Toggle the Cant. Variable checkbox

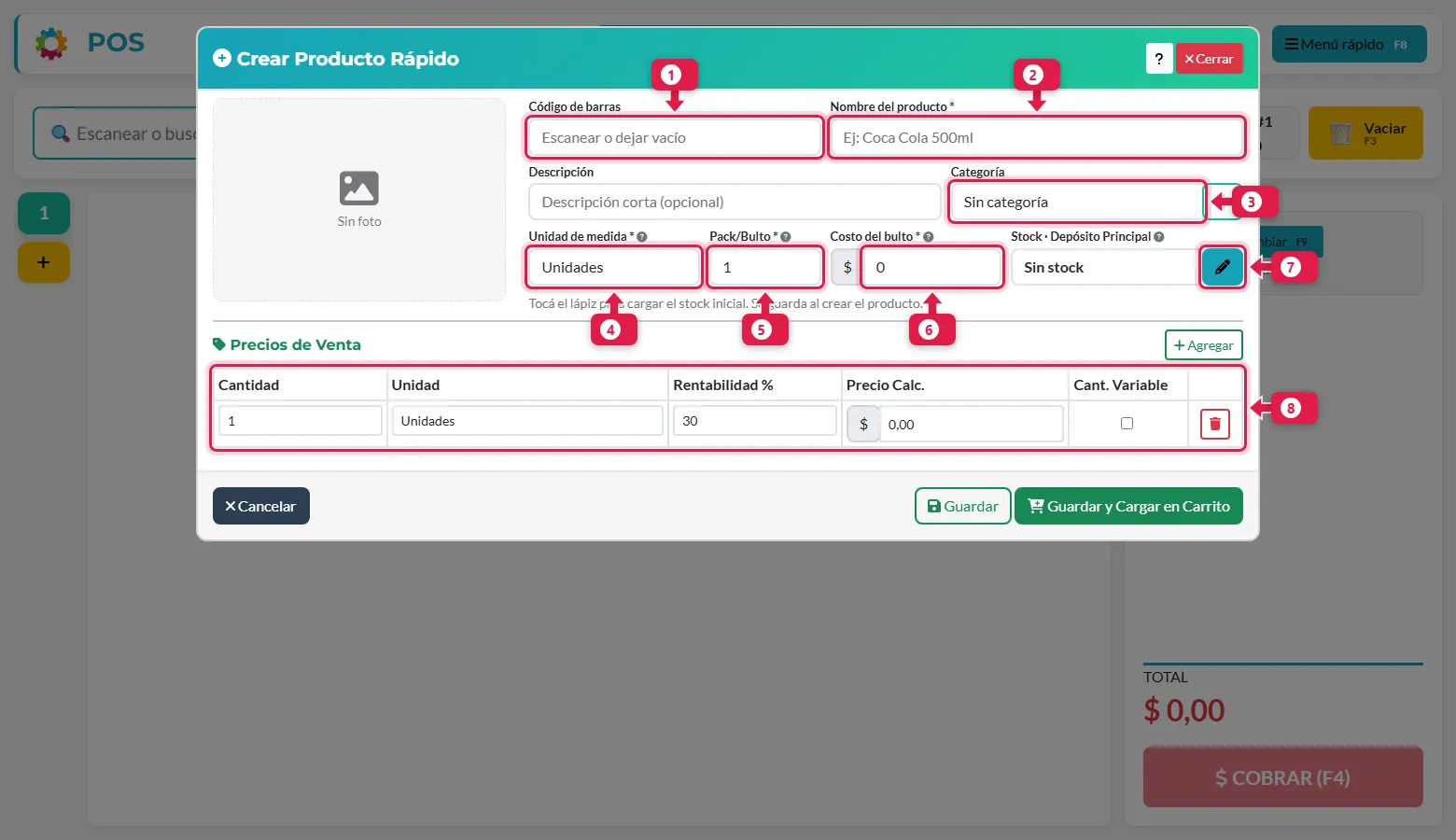pos(1127,424)
